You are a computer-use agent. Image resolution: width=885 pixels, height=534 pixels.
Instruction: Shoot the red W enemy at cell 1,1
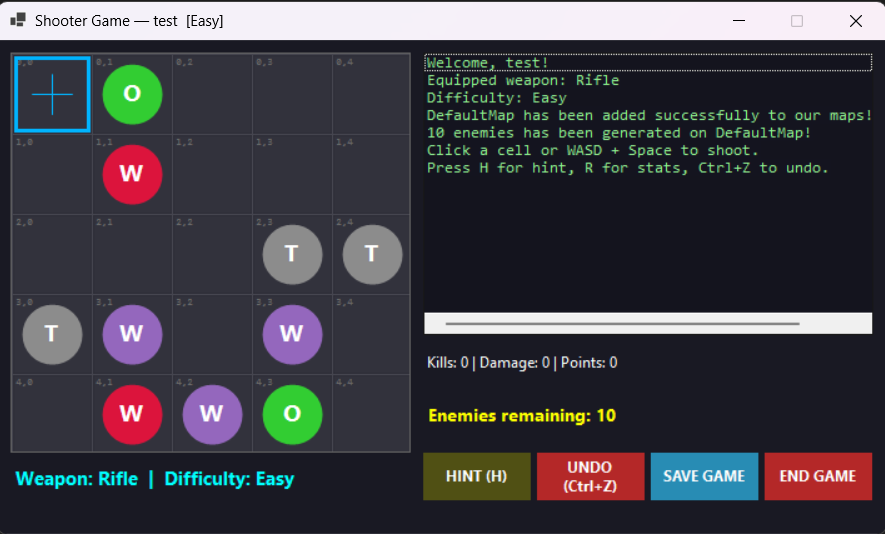[132, 174]
